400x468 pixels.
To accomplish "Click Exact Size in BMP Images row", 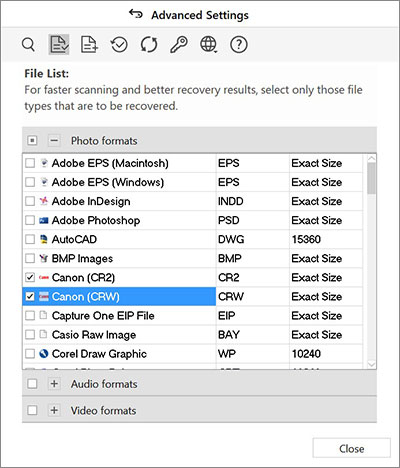I will click(x=317, y=258).
